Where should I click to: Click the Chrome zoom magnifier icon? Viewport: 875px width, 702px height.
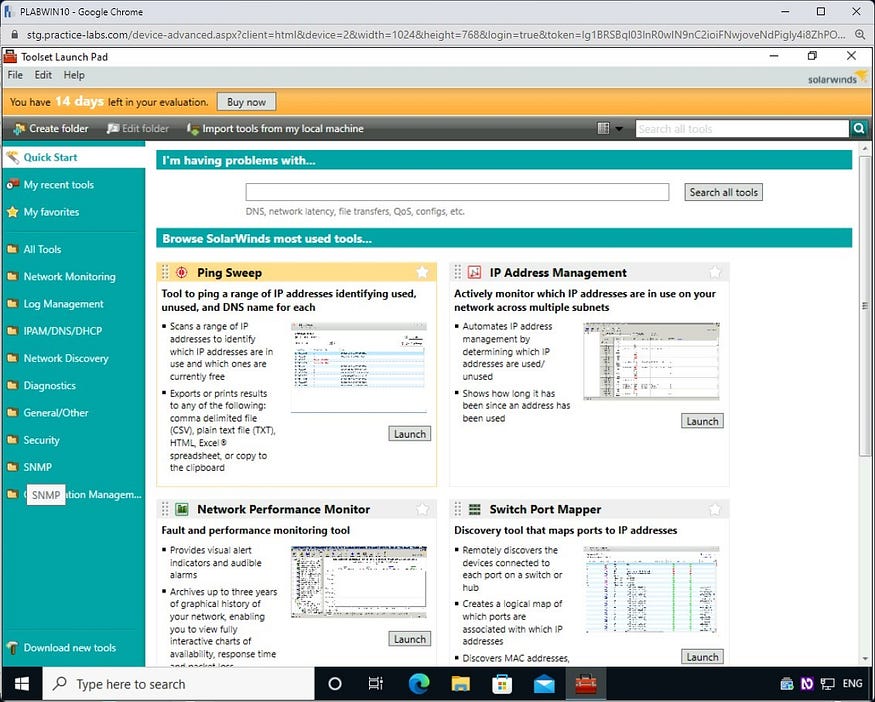pos(860,35)
